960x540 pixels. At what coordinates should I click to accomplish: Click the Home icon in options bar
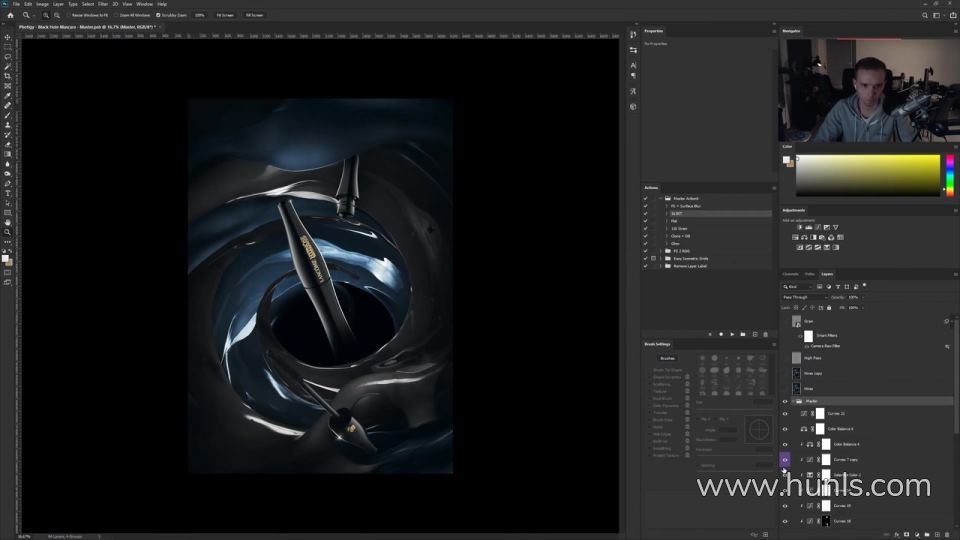point(10,15)
